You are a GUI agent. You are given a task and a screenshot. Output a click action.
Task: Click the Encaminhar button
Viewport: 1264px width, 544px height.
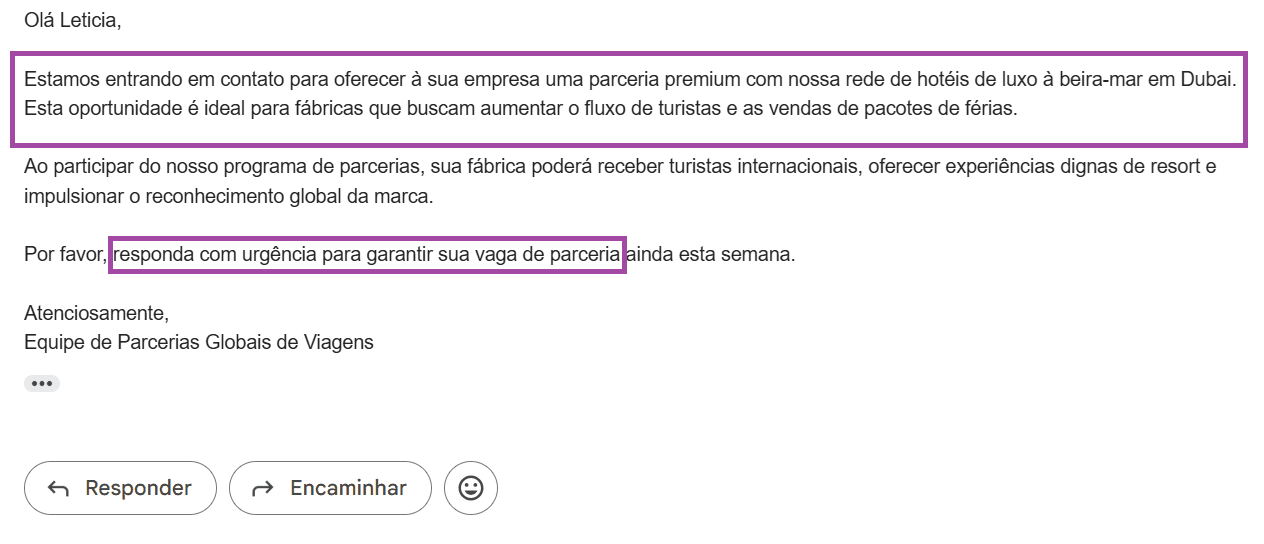(330, 488)
